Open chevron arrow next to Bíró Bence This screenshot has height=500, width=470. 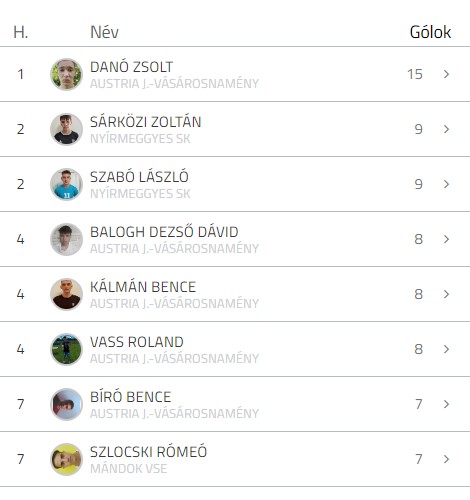point(447,404)
